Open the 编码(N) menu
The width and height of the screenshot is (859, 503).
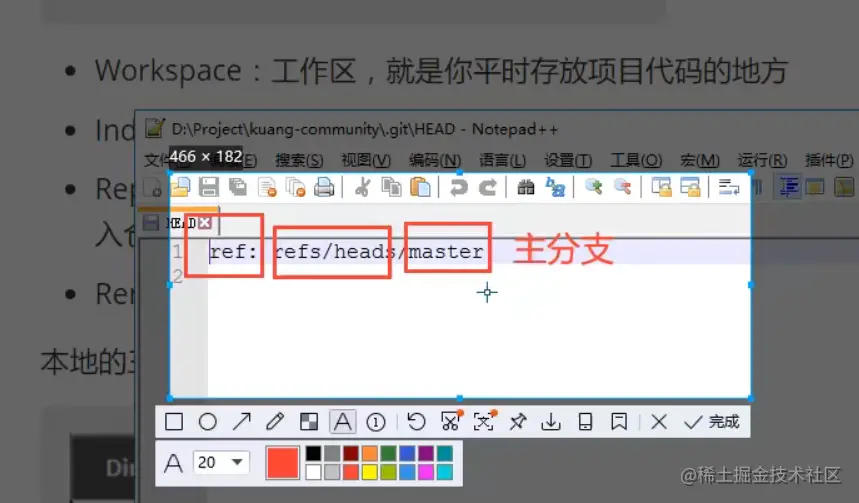pyautogui.click(x=435, y=160)
